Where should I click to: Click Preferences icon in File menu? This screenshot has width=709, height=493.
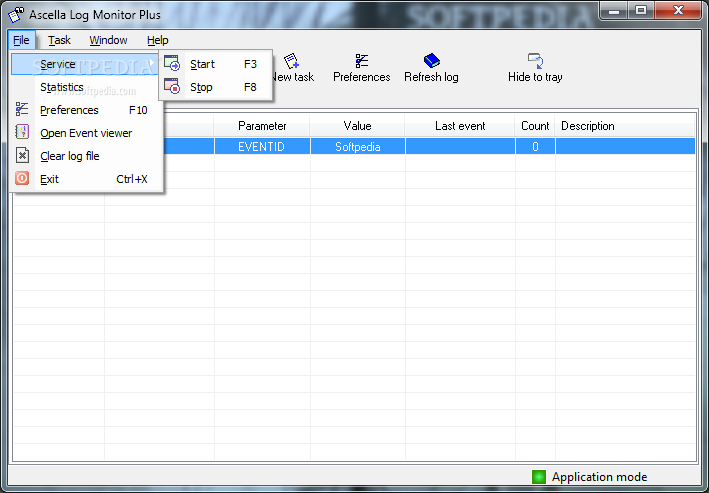click(22, 109)
